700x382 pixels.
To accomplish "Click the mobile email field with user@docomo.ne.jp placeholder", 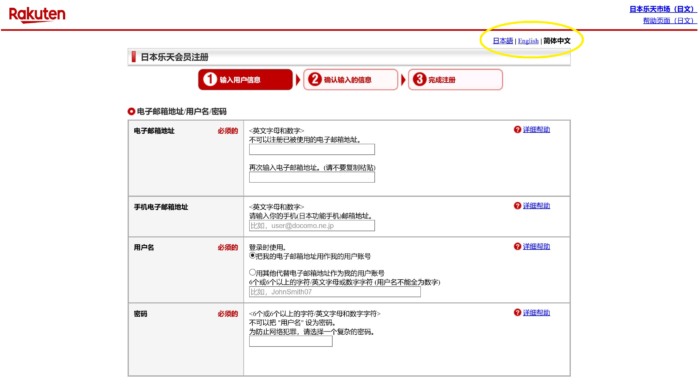I will click(312, 226).
